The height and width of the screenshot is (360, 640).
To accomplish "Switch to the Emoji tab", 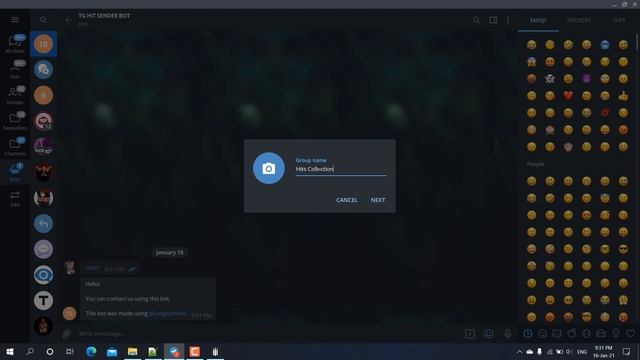I will pyautogui.click(x=538, y=20).
